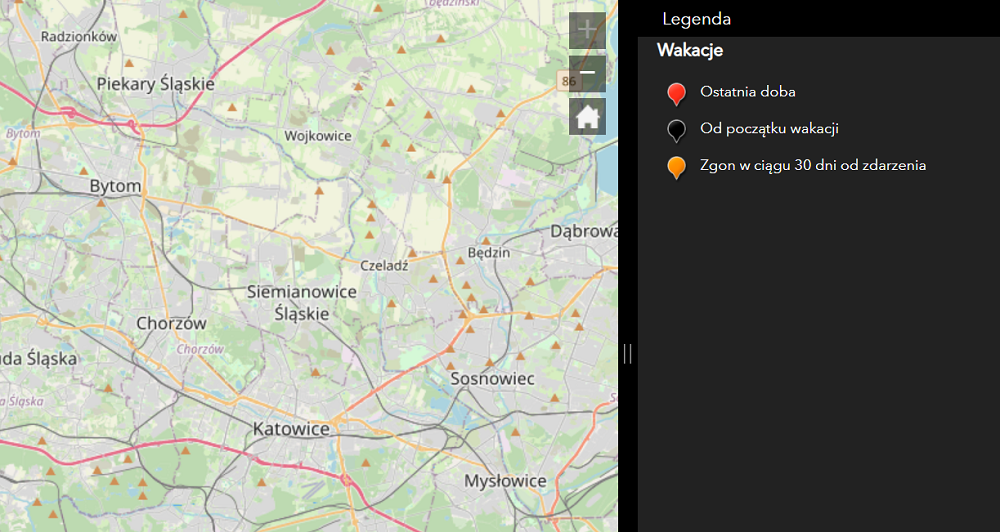
Task: Click the Czeladź town label
Action: click(384, 266)
